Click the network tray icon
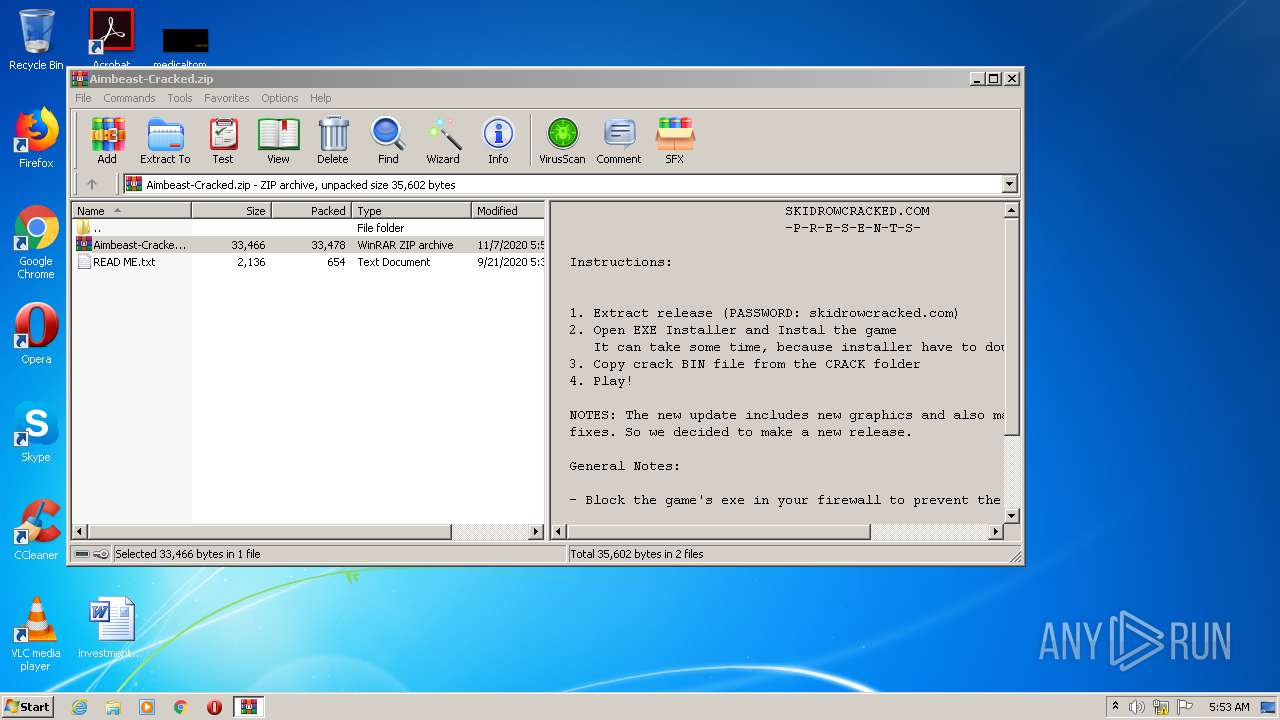The width and height of the screenshot is (1280, 720). 1161,707
